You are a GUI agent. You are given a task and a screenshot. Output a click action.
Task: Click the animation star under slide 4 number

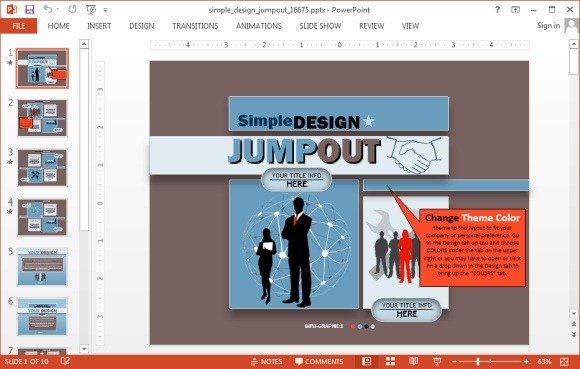(10, 211)
